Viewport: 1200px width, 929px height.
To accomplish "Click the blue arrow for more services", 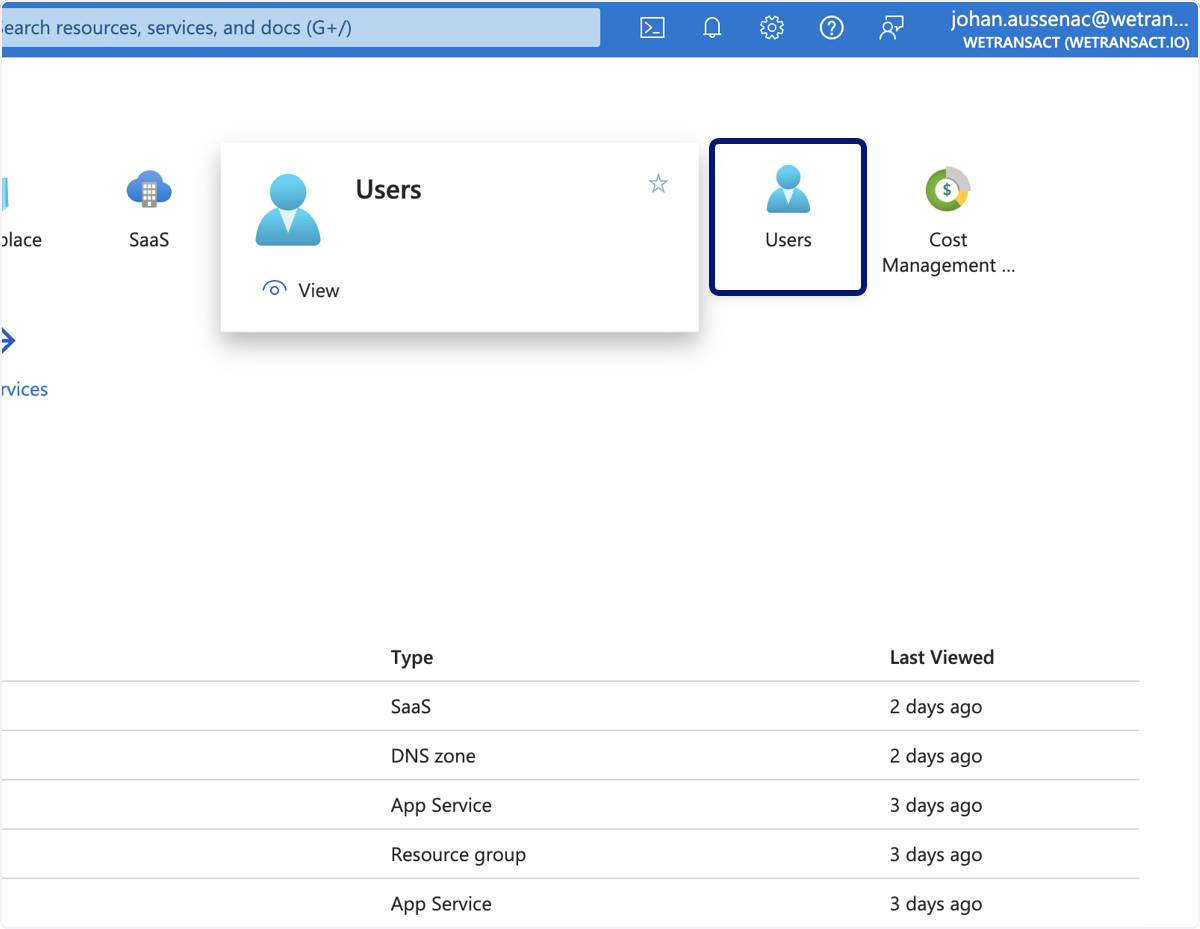I will [x=8, y=341].
